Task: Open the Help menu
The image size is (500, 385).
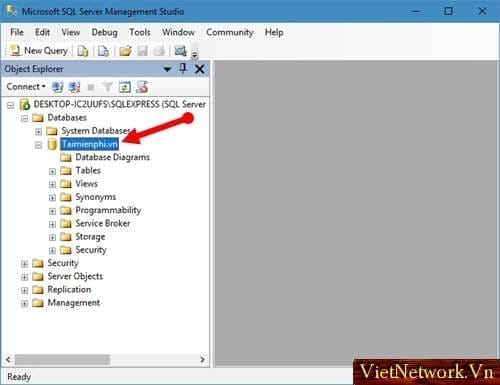Action: click(x=274, y=32)
